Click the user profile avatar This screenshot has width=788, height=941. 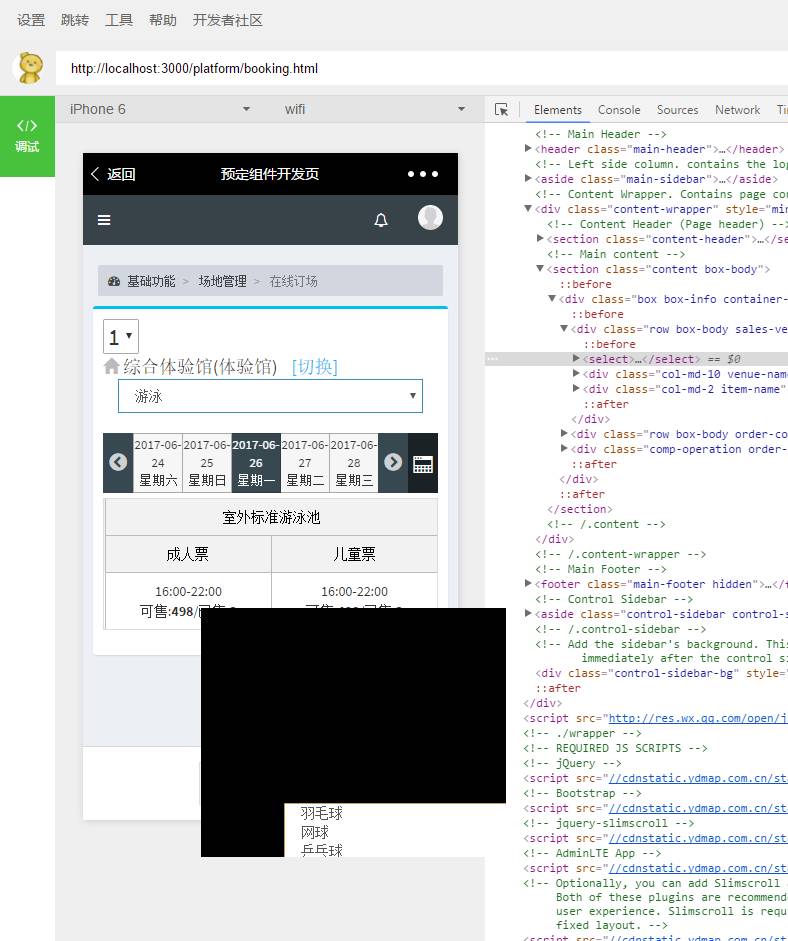(x=430, y=217)
